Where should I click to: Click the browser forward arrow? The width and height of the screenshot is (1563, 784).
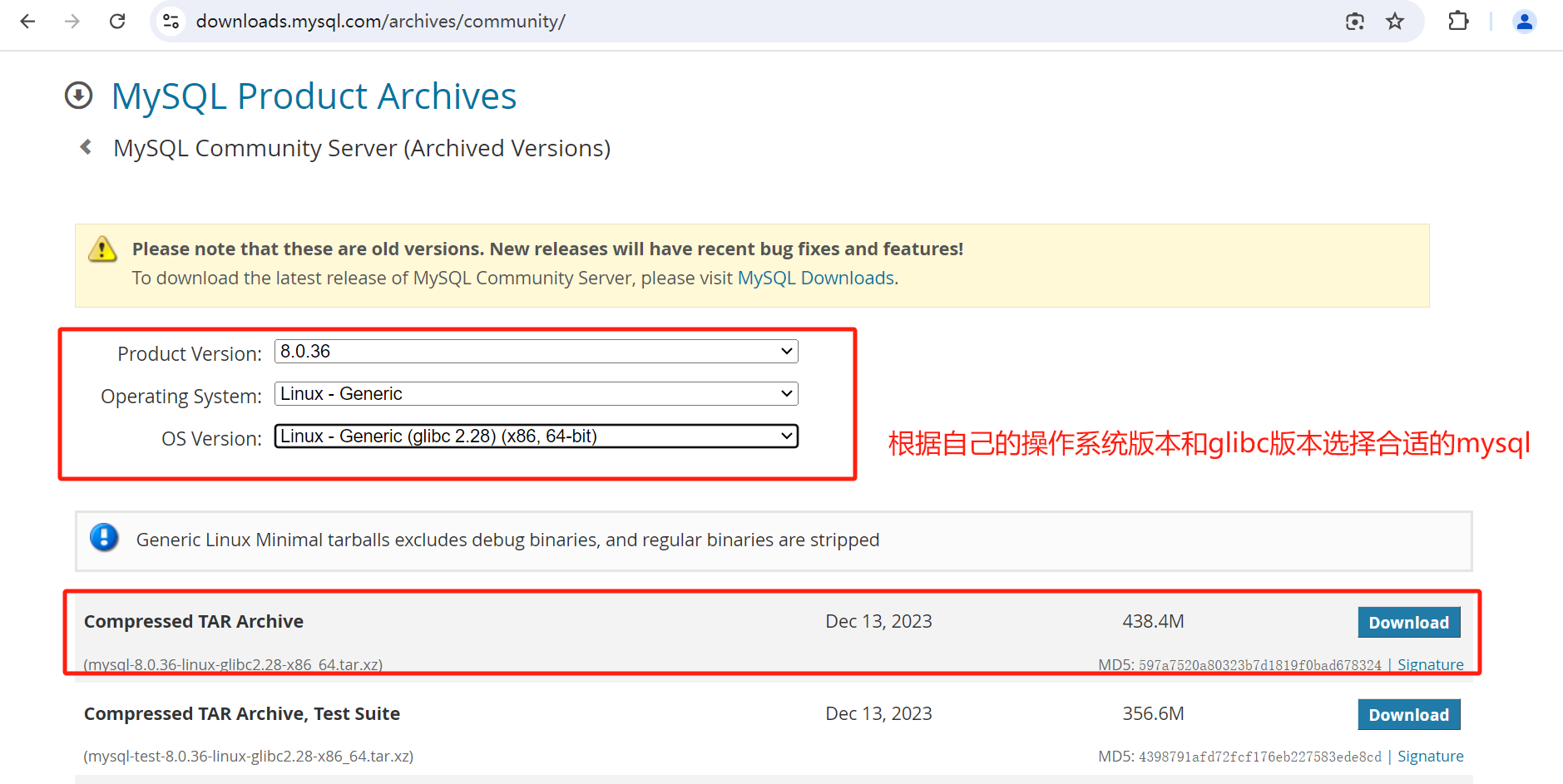point(72,22)
